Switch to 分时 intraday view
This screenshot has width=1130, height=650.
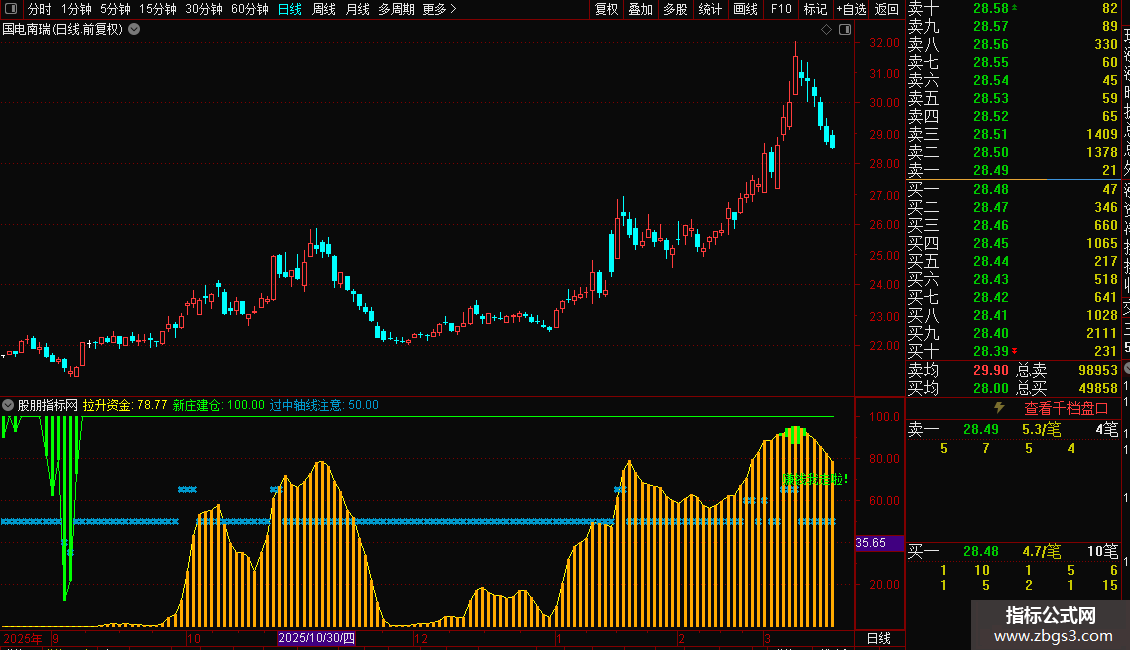click(40, 9)
